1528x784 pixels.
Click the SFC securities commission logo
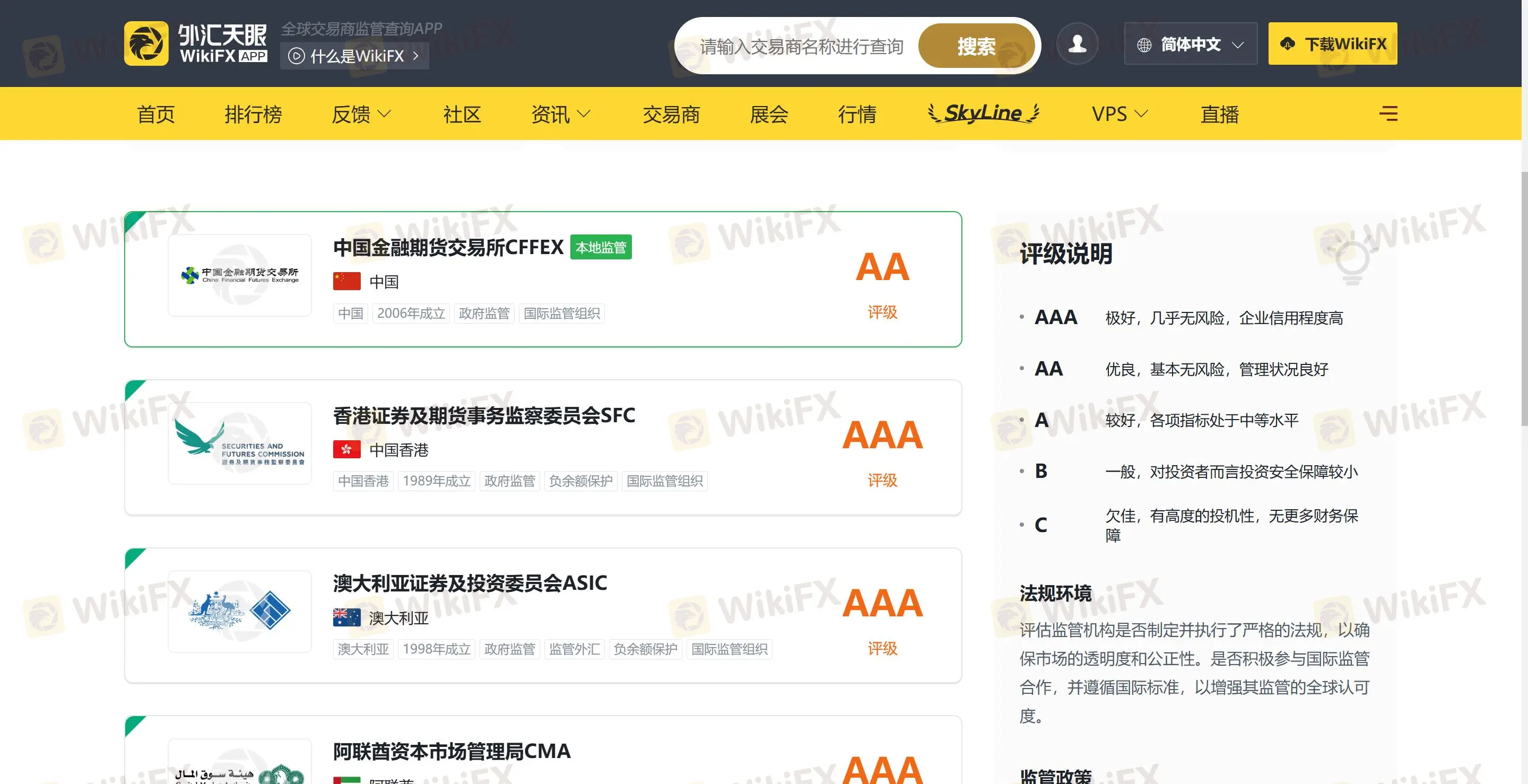click(240, 443)
